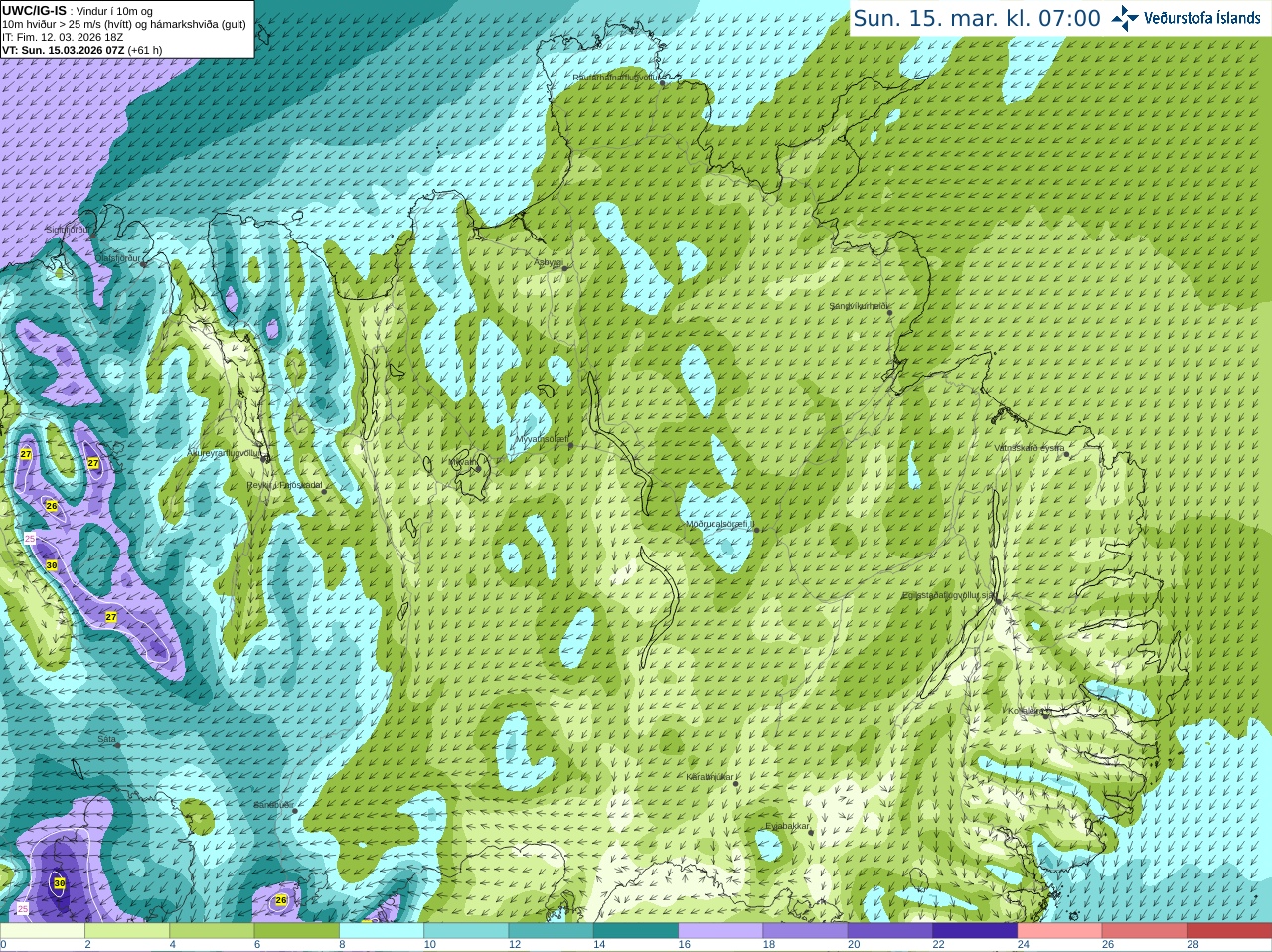Click the UWC/IG-IS model title text

tap(35, 11)
